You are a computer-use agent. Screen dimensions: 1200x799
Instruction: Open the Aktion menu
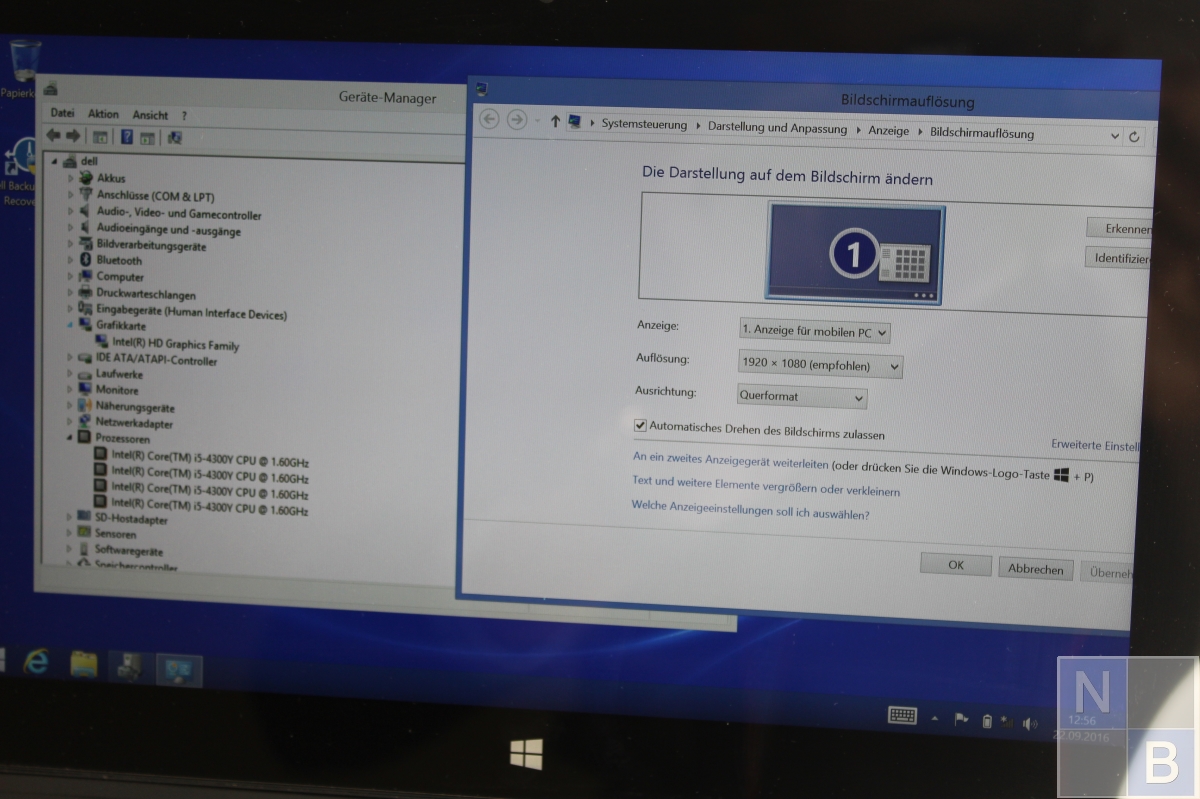(103, 114)
